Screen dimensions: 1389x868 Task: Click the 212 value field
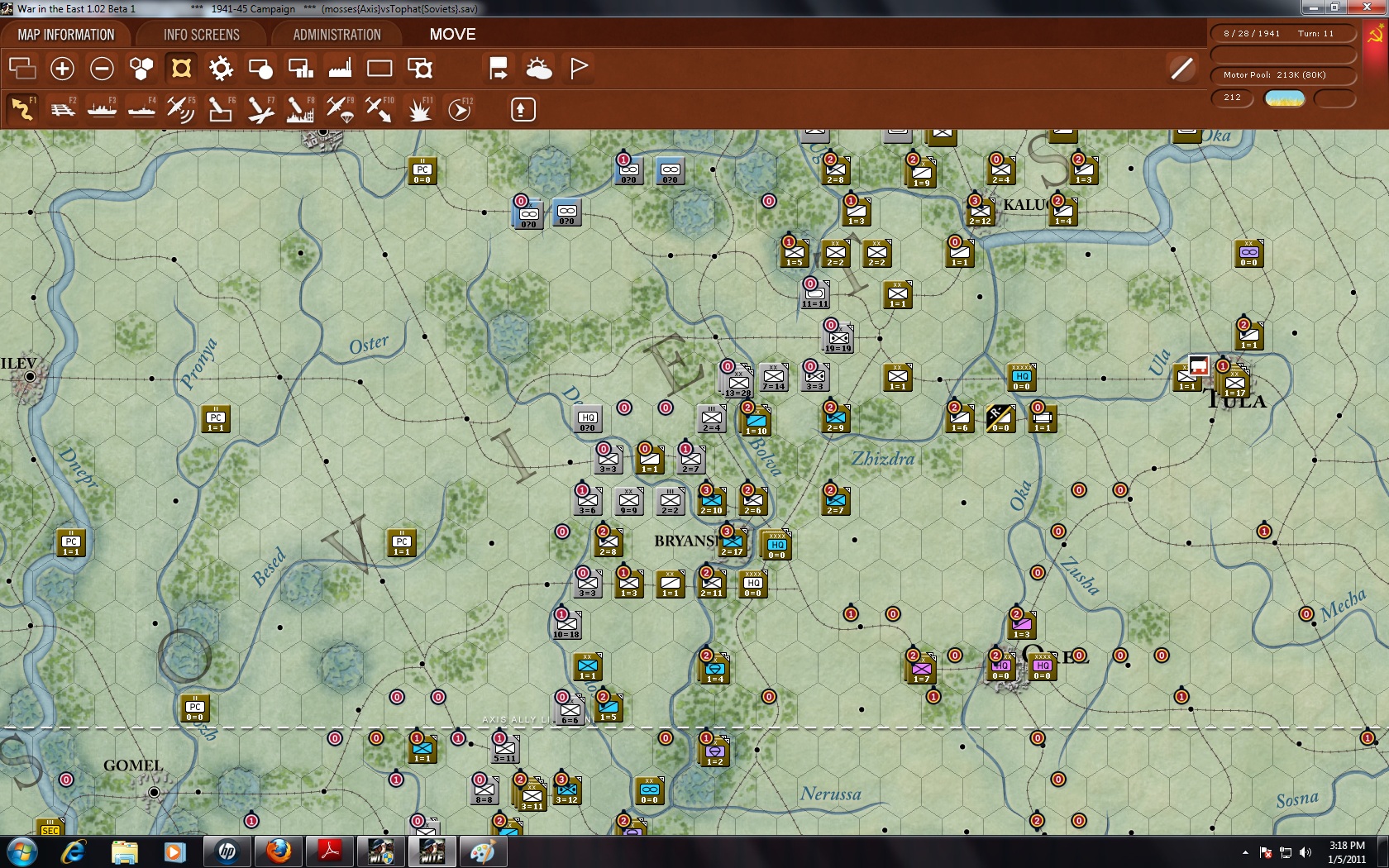pos(1233,98)
